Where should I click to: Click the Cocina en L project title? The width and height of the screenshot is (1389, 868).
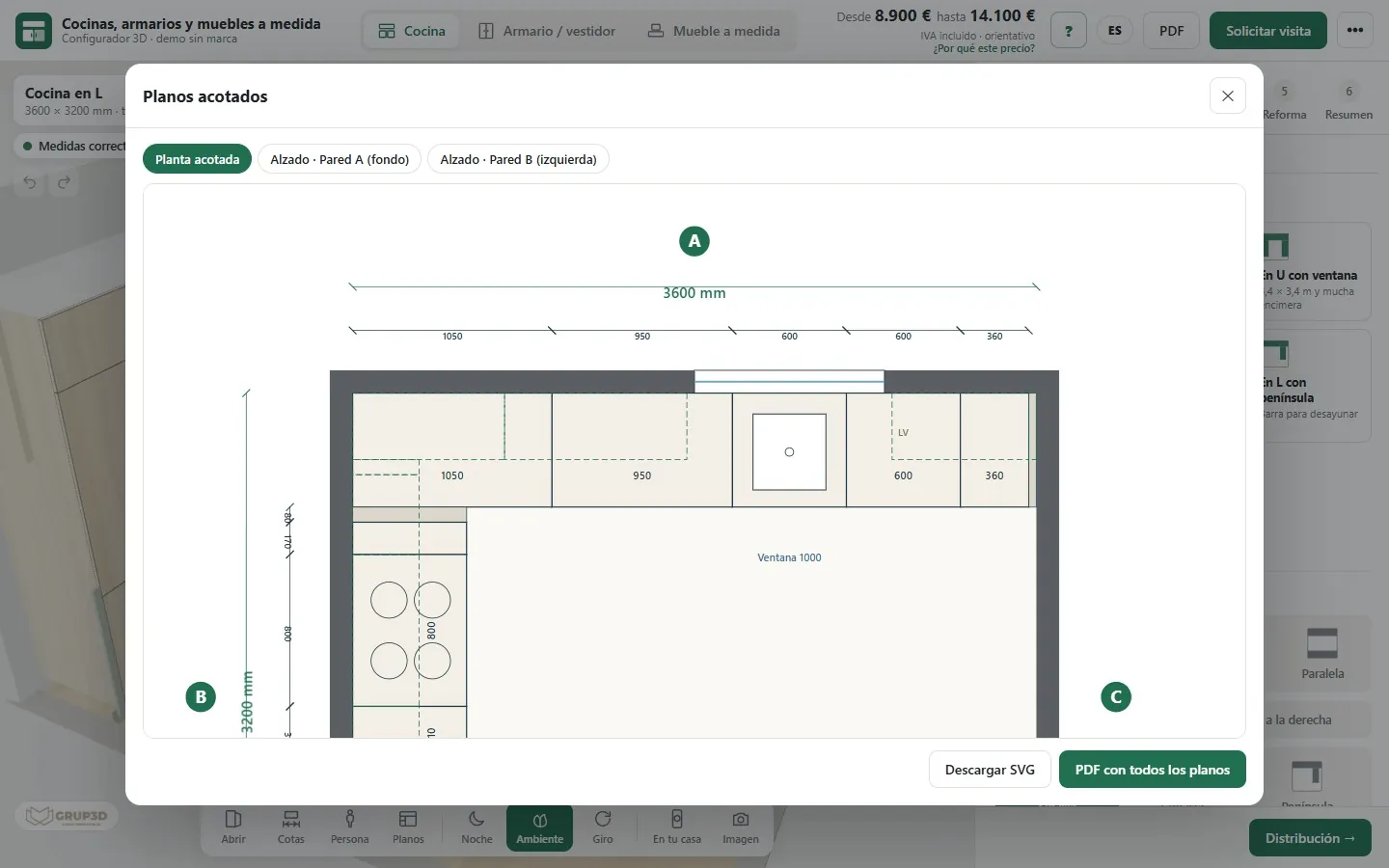coord(64,93)
